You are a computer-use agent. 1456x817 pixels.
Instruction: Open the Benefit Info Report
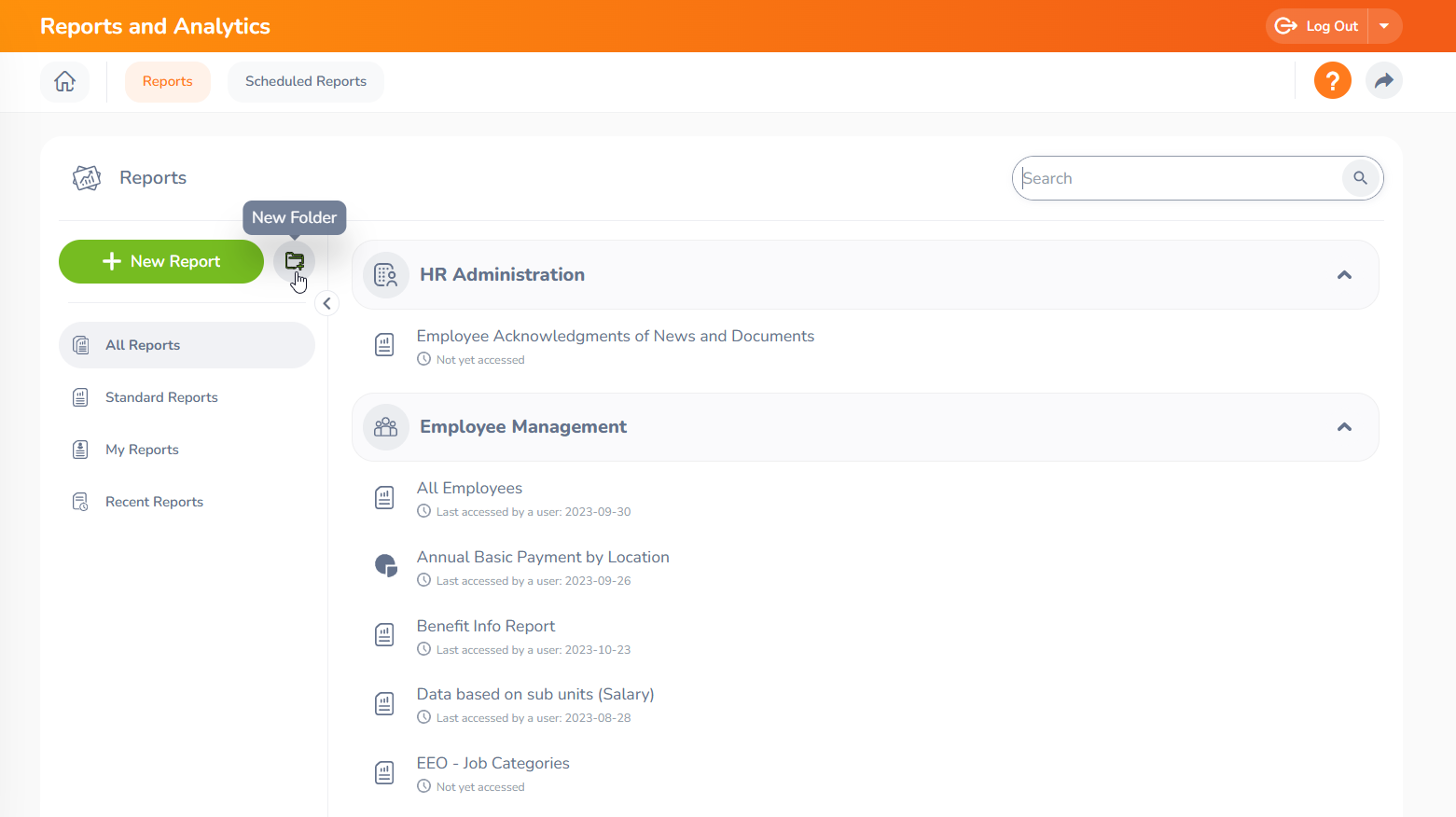[x=486, y=626]
